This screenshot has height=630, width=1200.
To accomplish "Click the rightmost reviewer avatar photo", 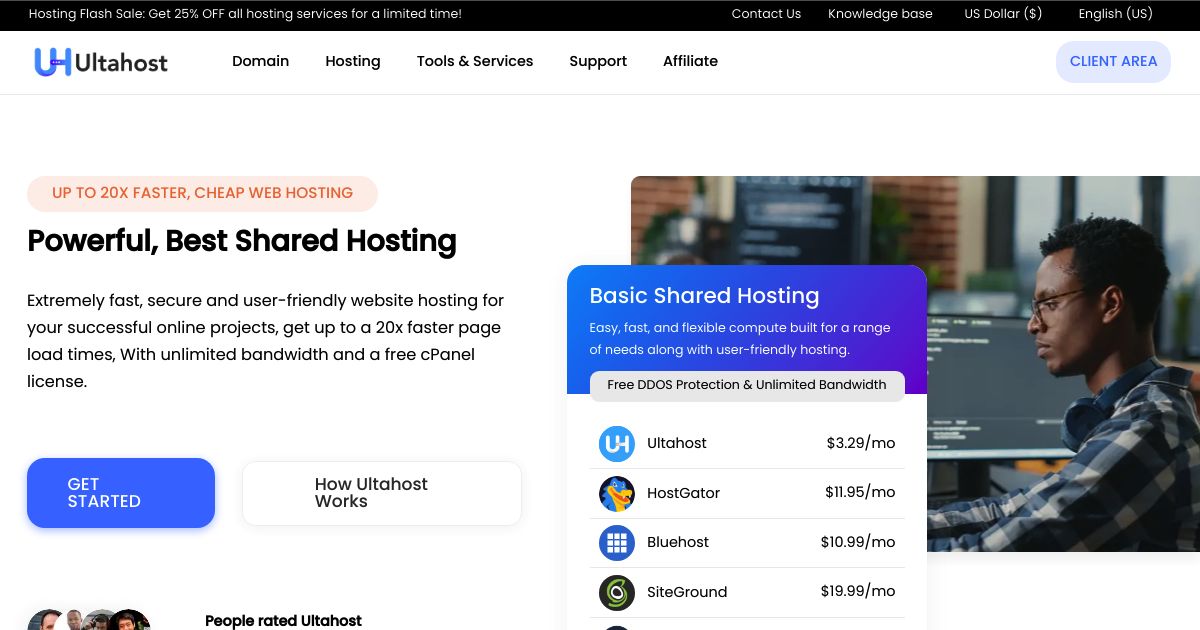I will pyautogui.click(x=128, y=620).
